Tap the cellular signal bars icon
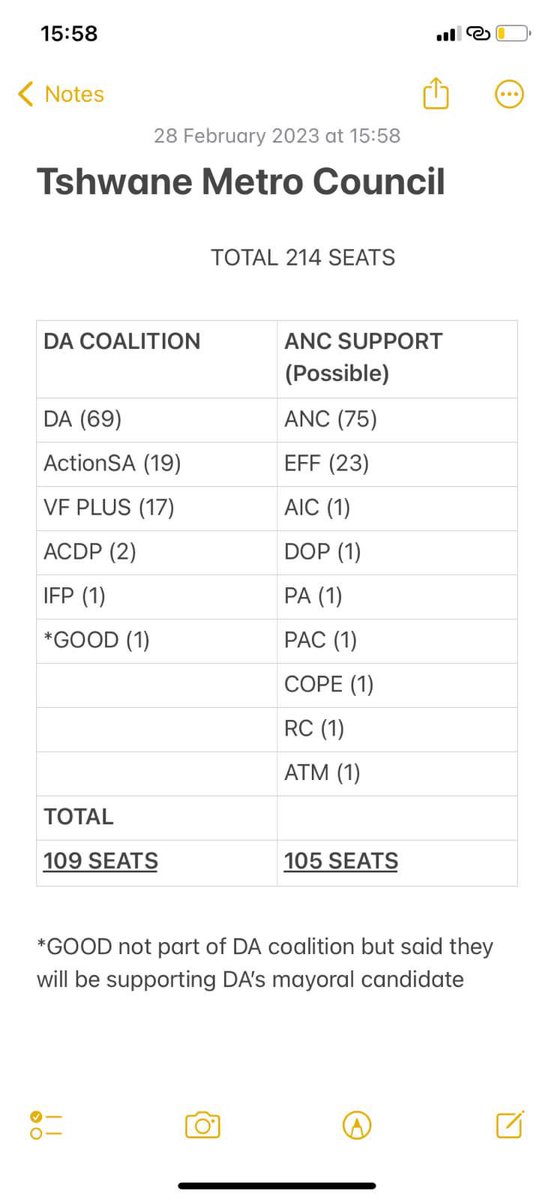This screenshot has width=554, height=1200. (447, 35)
